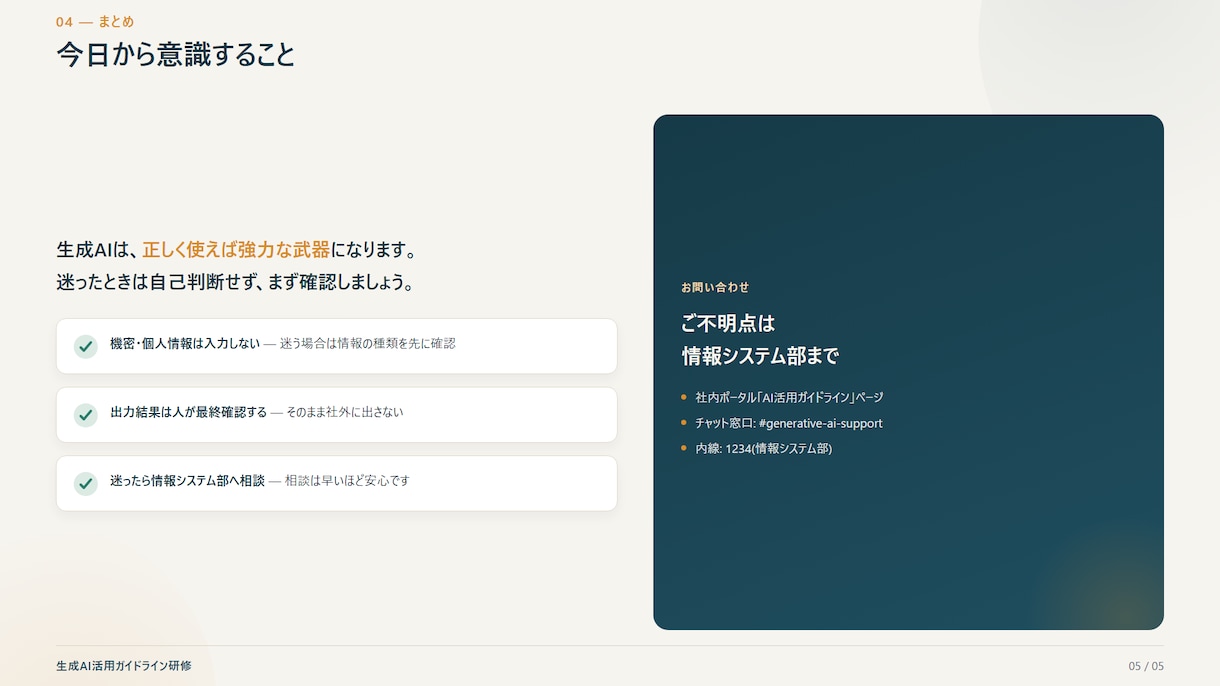This screenshot has width=1220, height=686.
Task: Click the bold text 迷ったら情報システム部へ相談
Action: pyautogui.click(x=187, y=481)
